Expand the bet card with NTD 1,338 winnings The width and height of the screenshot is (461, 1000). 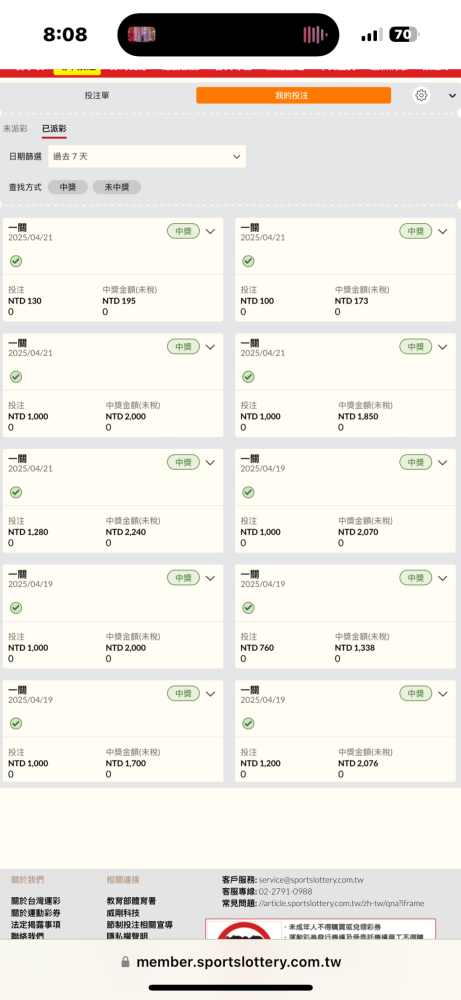point(443,578)
